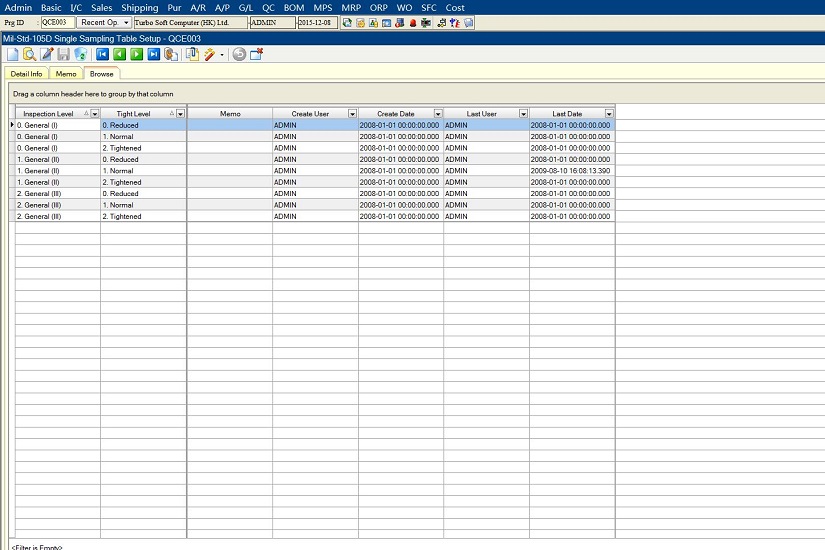Click the last light blue top toolbar icon
Screen dimensions: 825x550
[468, 23]
